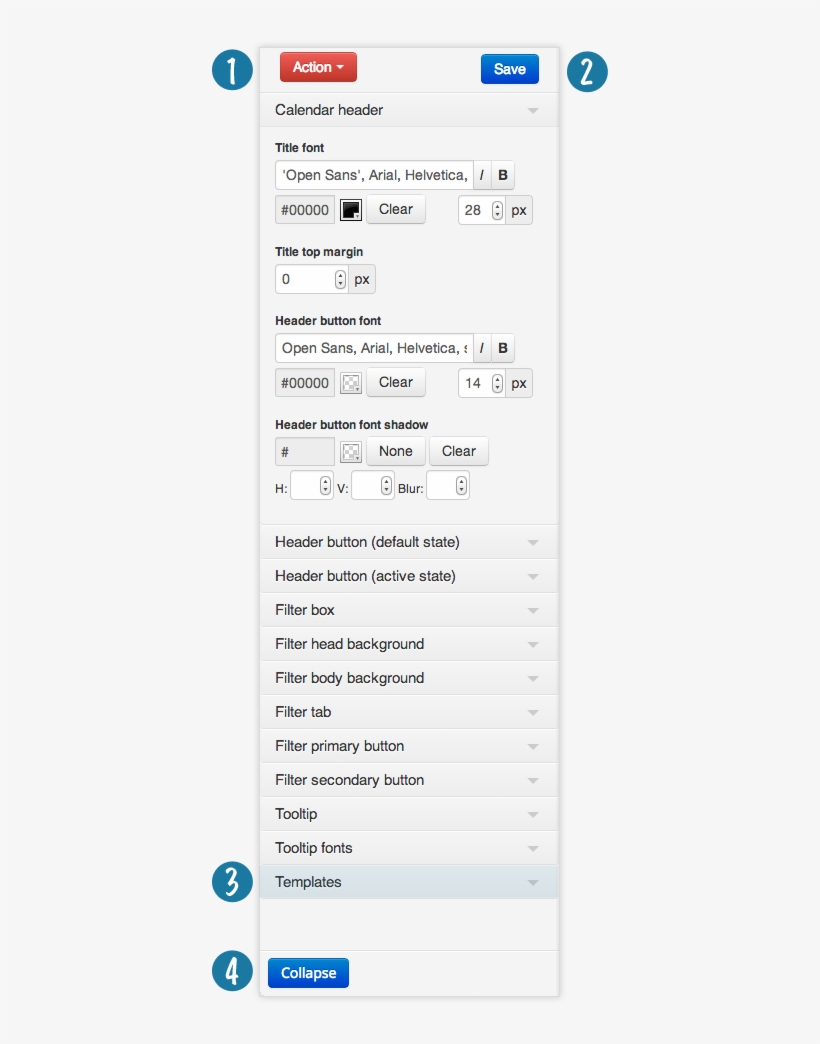Collapse the Templates section

409,882
